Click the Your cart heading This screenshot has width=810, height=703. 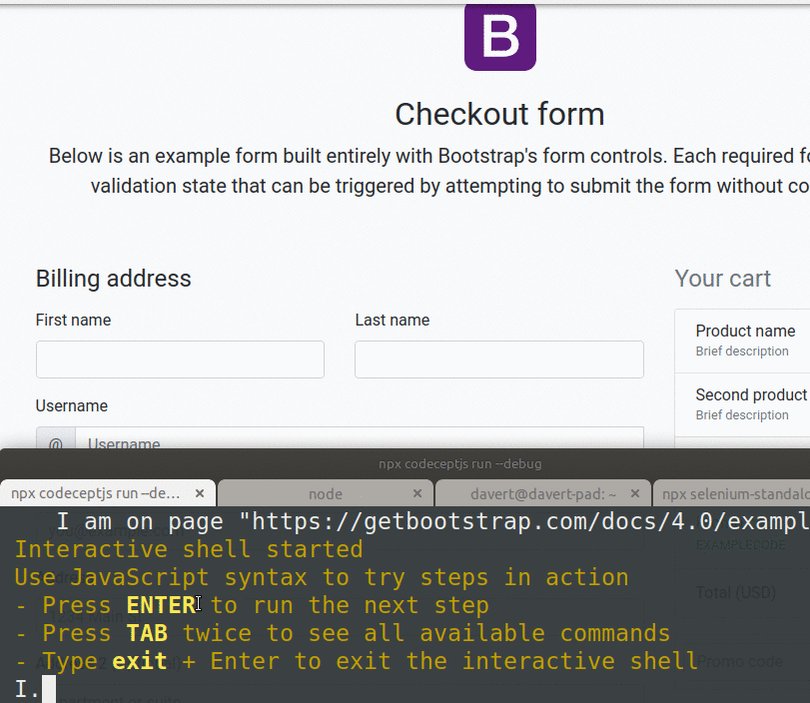(x=723, y=278)
